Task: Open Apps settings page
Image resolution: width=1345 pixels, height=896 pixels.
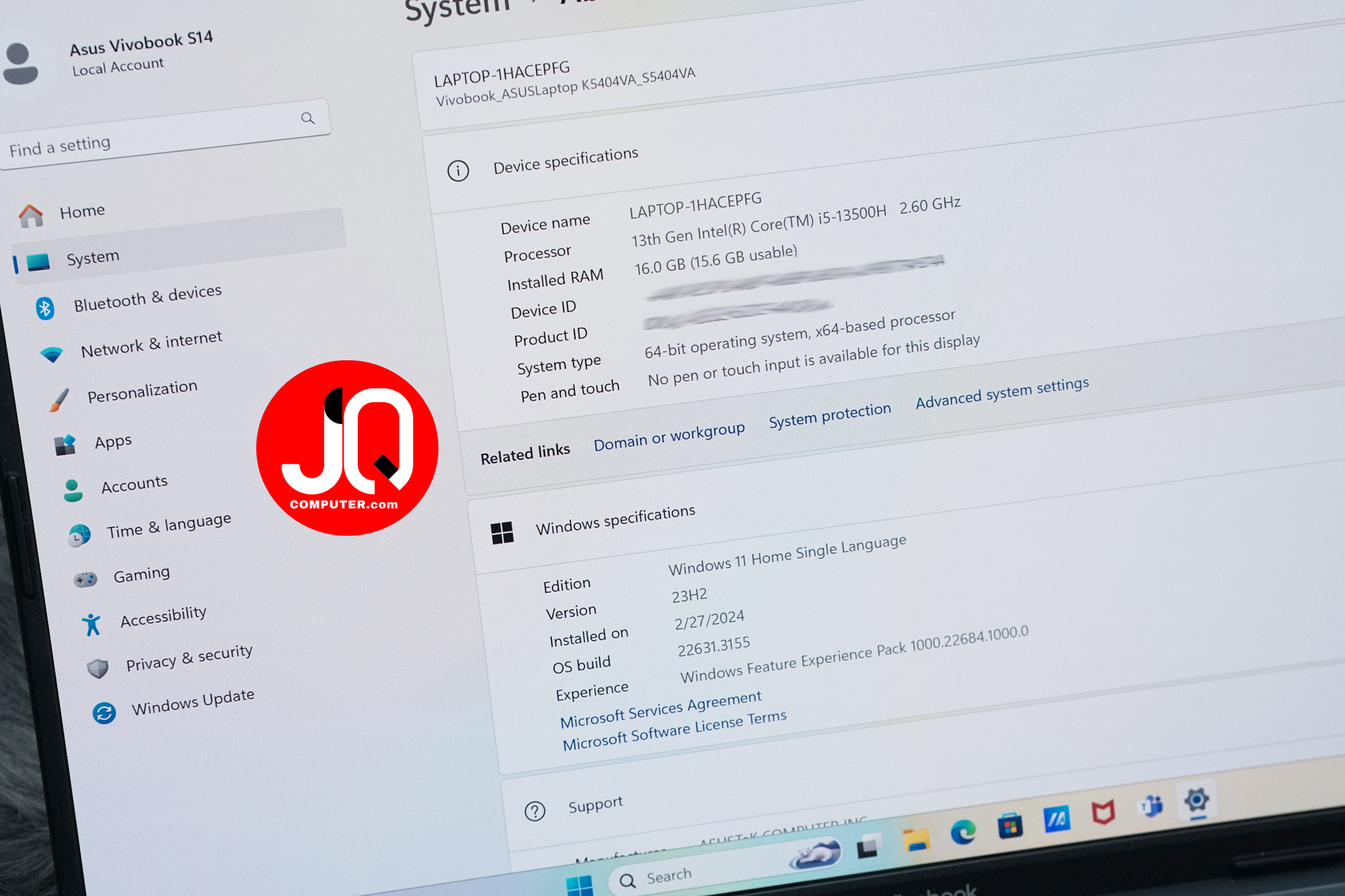Action: pos(113,442)
